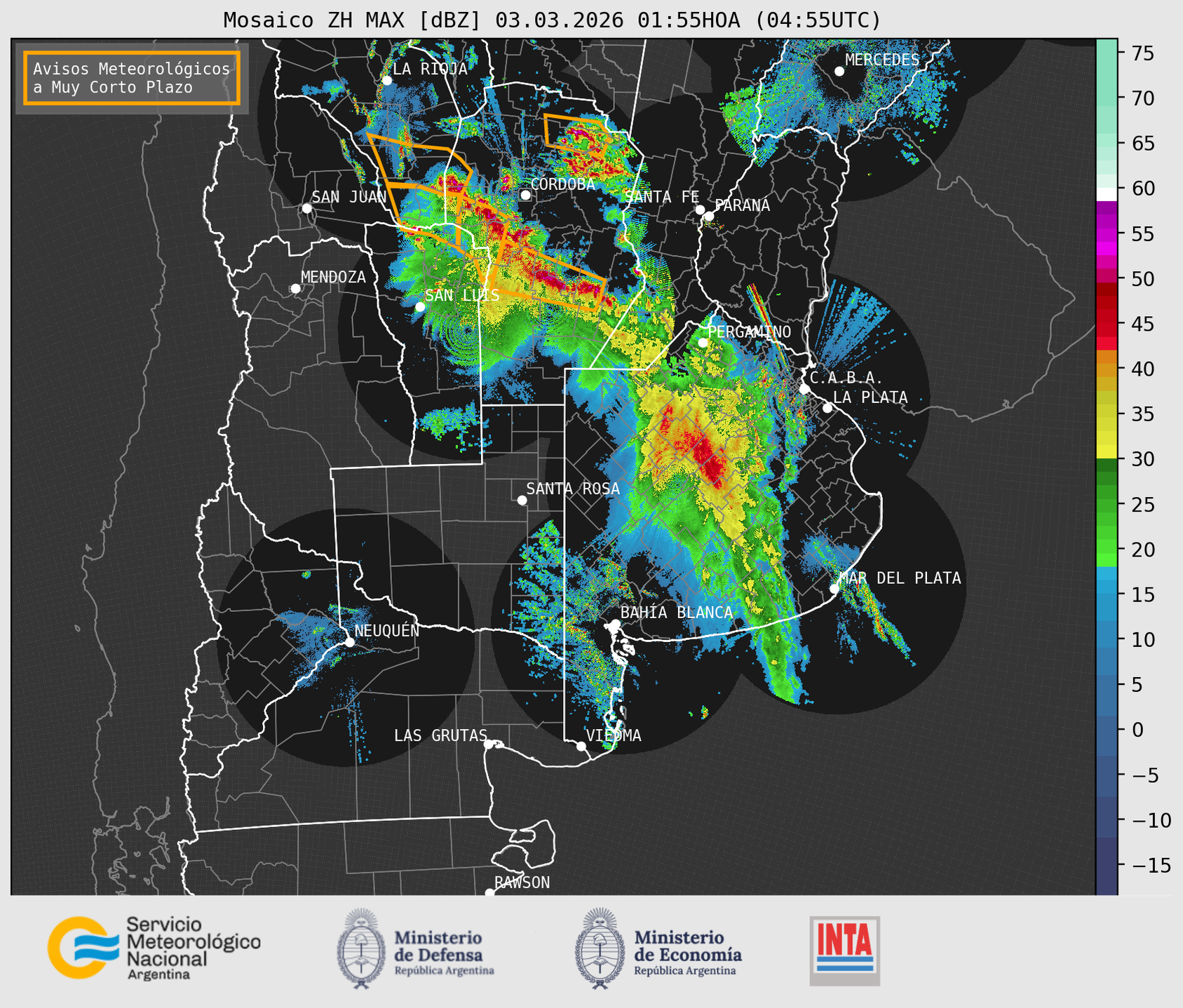
Task: Select the PERGAMINO label
Action: click(749, 332)
